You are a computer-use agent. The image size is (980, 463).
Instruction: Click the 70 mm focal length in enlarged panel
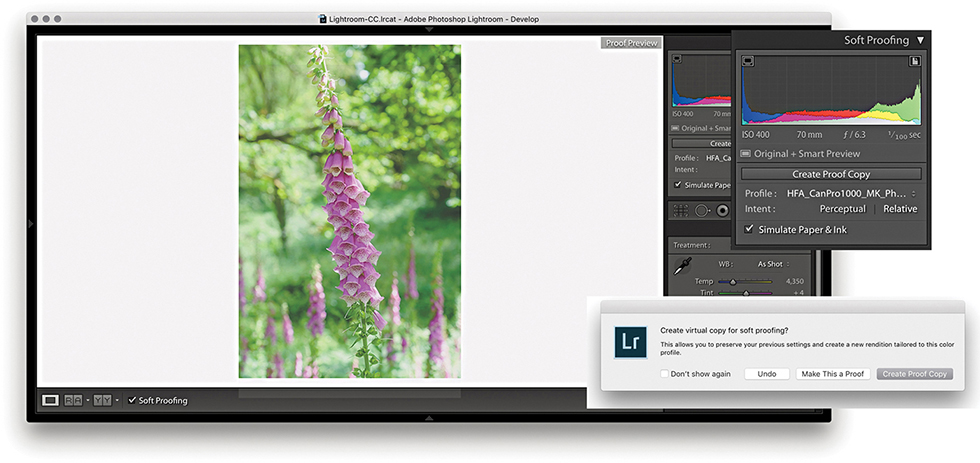pos(808,134)
